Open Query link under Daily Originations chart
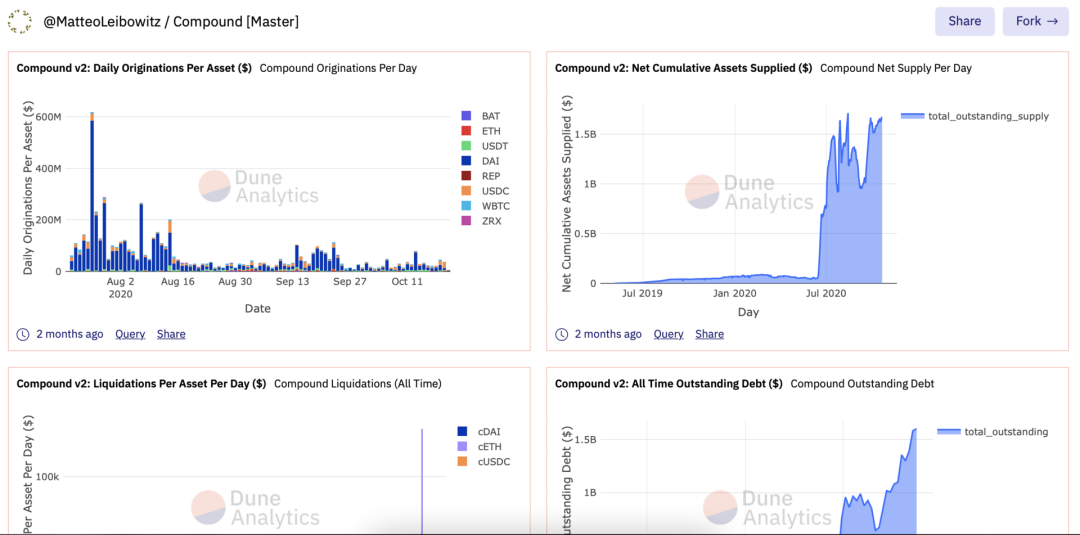This screenshot has width=1080, height=535. point(130,334)
